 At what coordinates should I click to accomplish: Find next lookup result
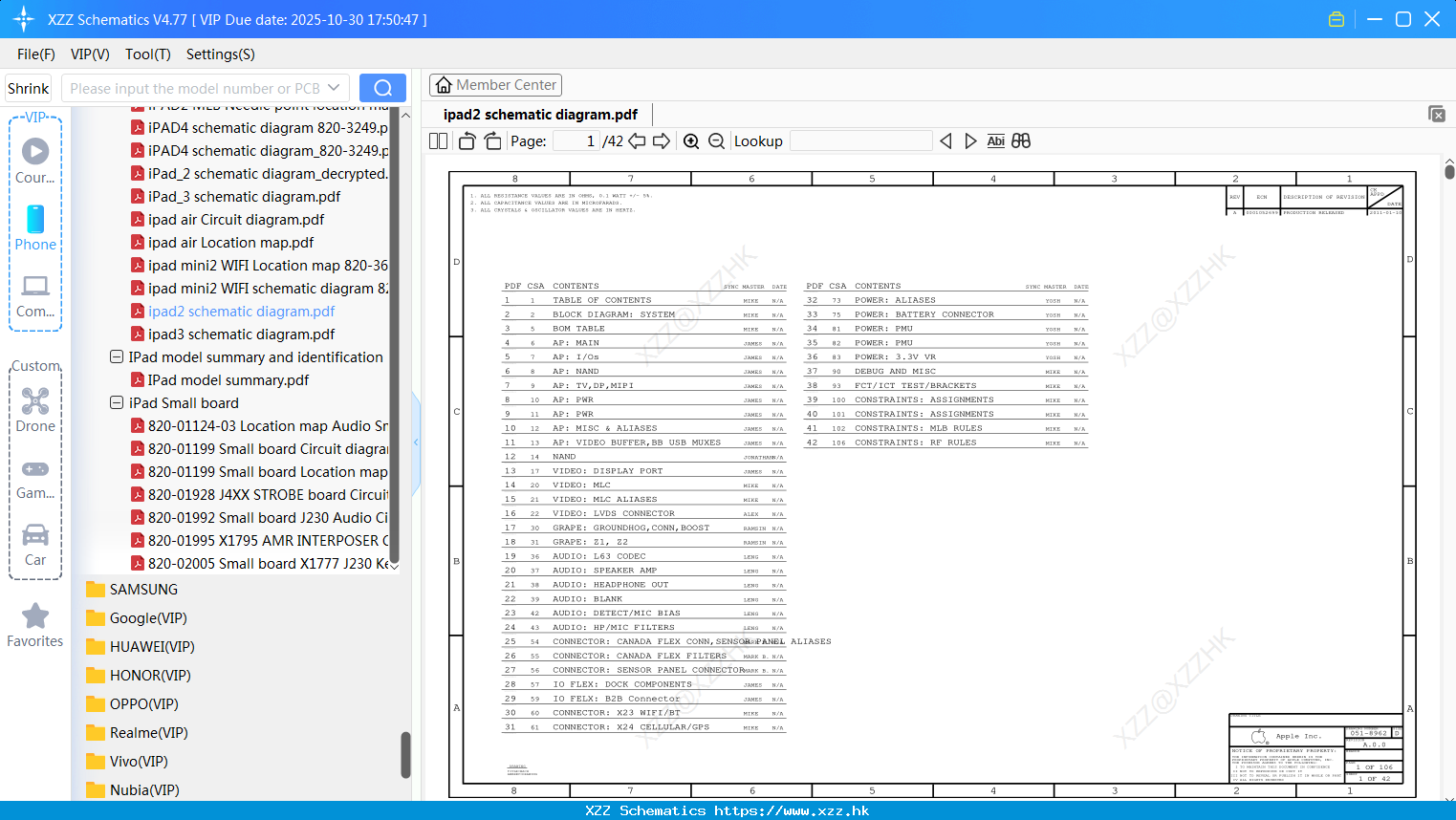click(x=970, y=140)
